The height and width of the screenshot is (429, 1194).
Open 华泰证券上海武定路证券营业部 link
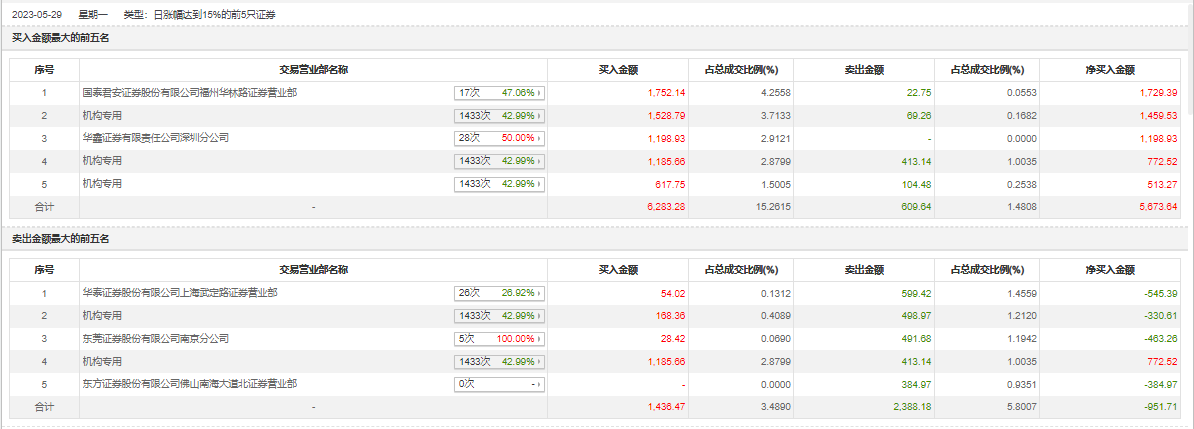179,294
